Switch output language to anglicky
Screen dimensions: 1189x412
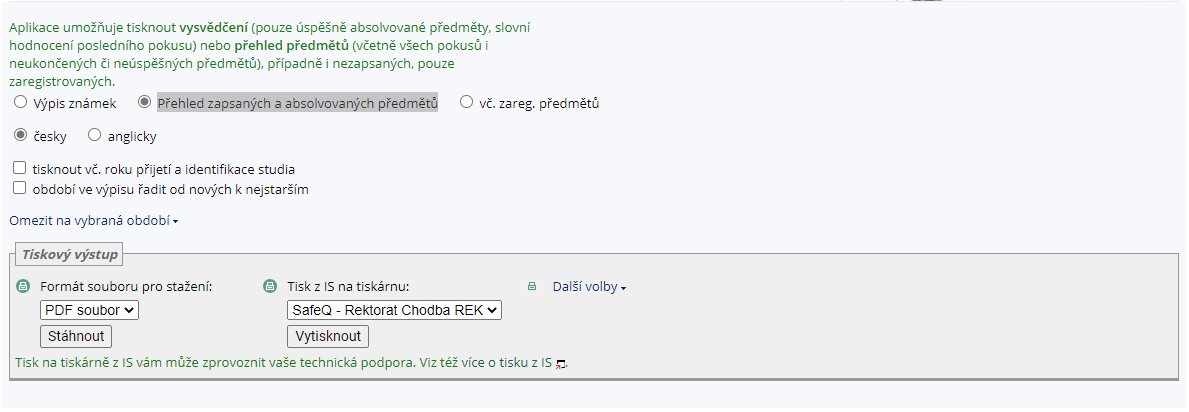coord(94,135)
